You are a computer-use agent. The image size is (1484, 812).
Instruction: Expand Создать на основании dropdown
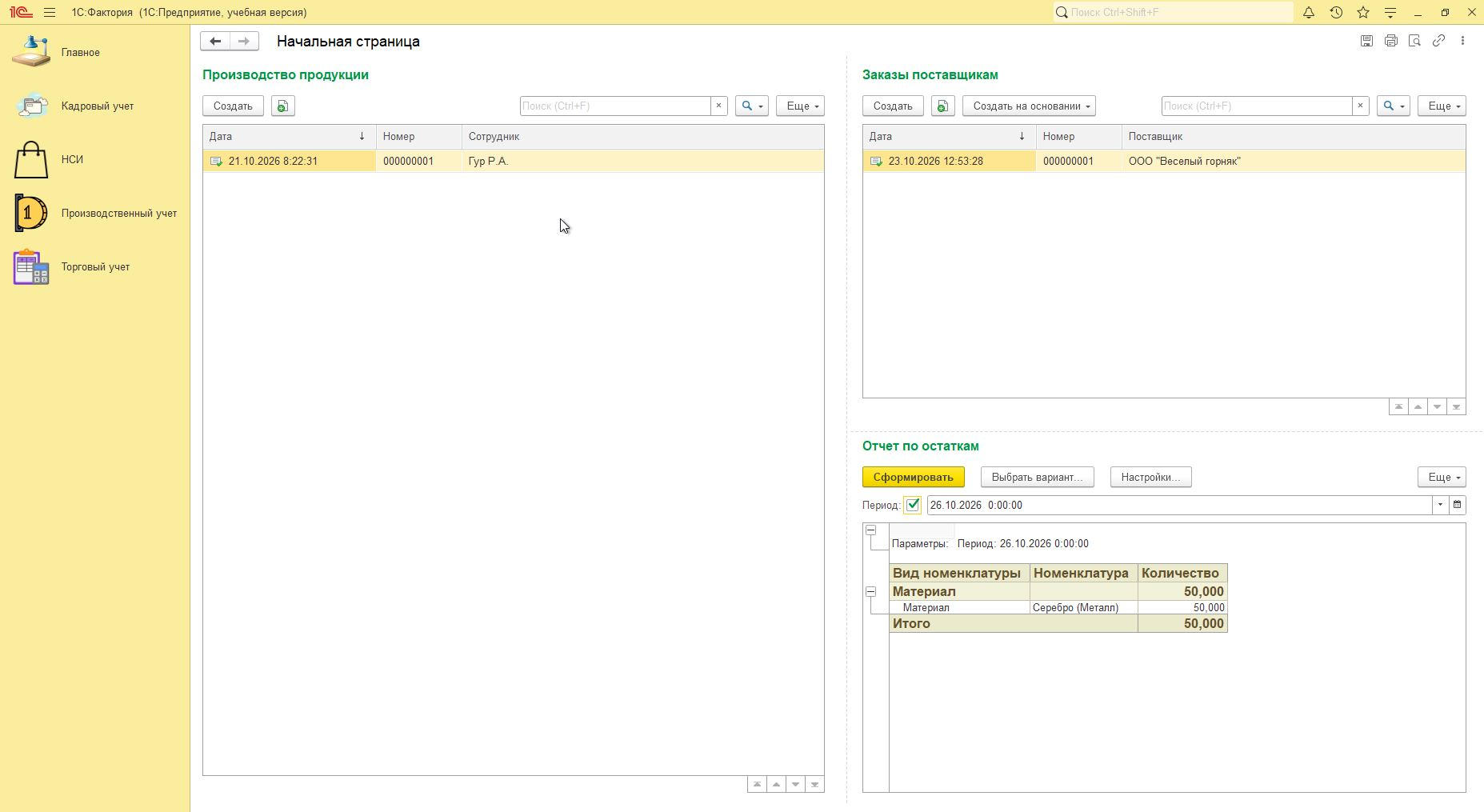point(1029,106)
